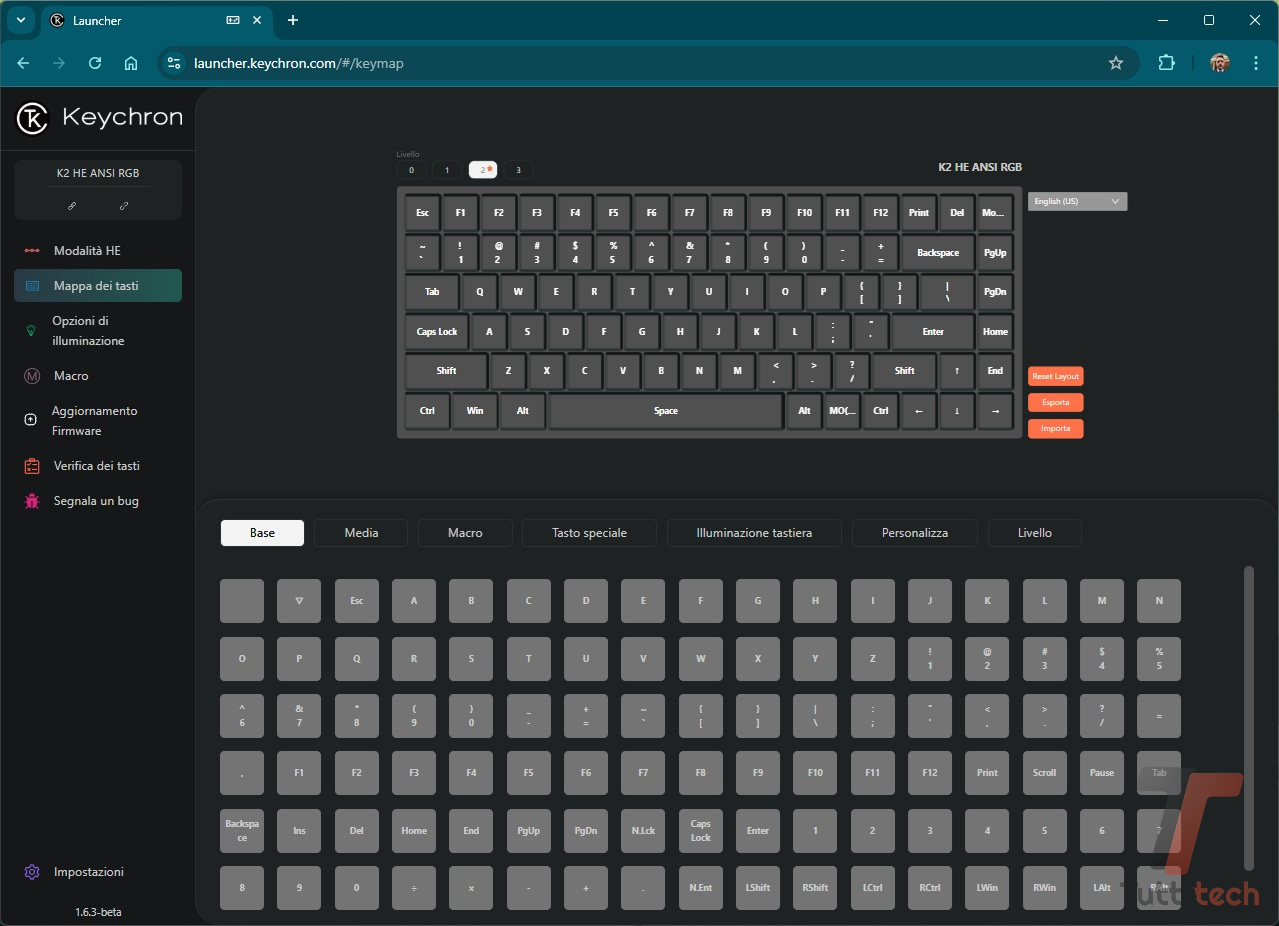Image resolution: width=1279 pixels, height=926 pixels.
Task: Click the pink bug report icon
Action: (x=32, y=501)
